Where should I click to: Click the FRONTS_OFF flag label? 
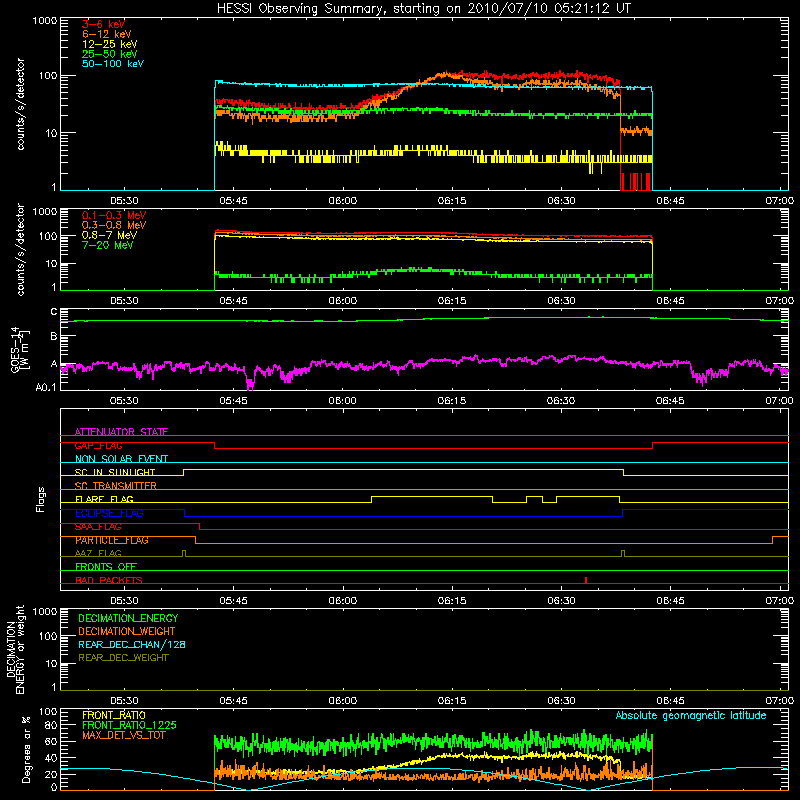(x=106, y=566)
